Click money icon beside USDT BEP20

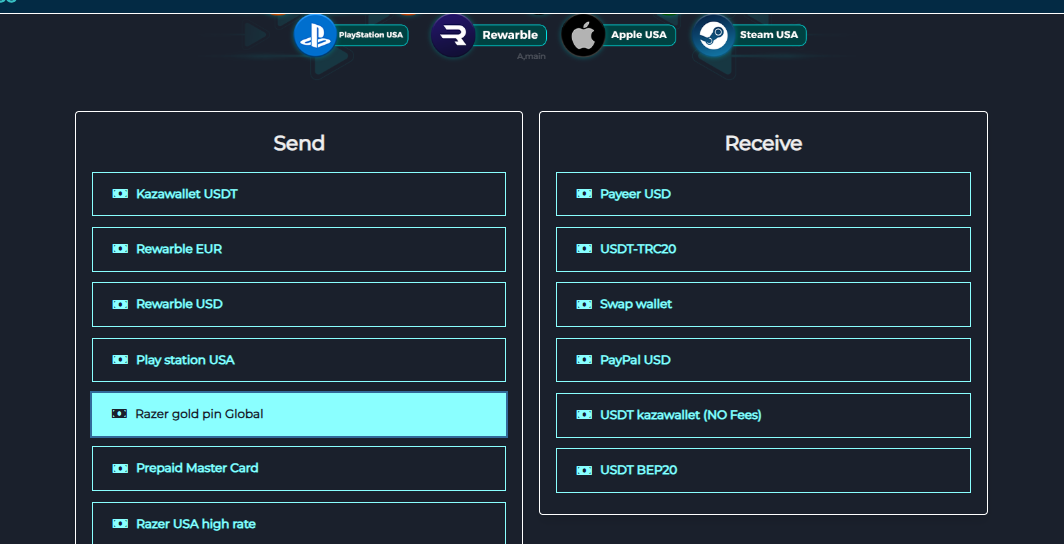(x=584, y=470)
